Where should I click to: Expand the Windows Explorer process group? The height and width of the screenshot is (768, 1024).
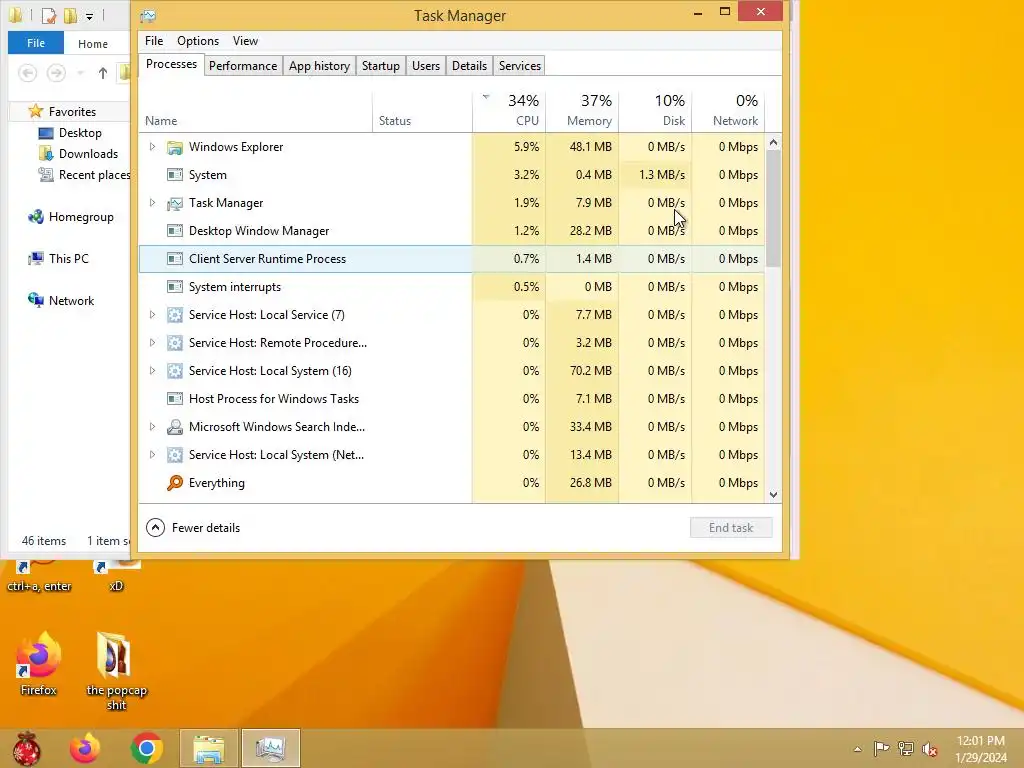click(x=152, y=147)
